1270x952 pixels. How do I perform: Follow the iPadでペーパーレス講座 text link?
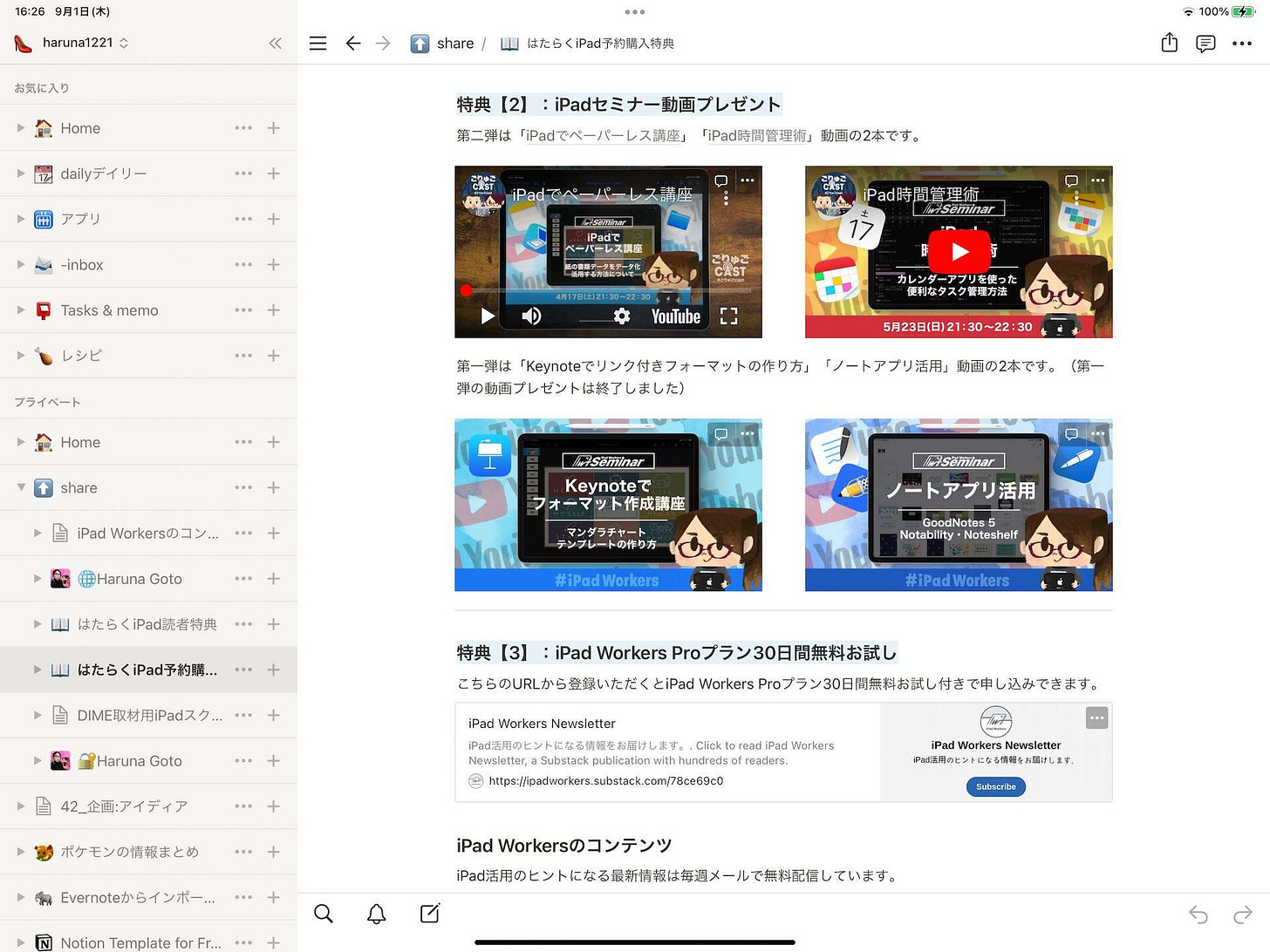tap(603, 136)
